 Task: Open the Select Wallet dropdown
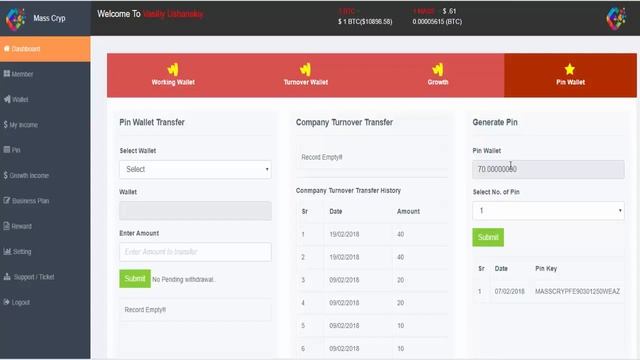195,169
